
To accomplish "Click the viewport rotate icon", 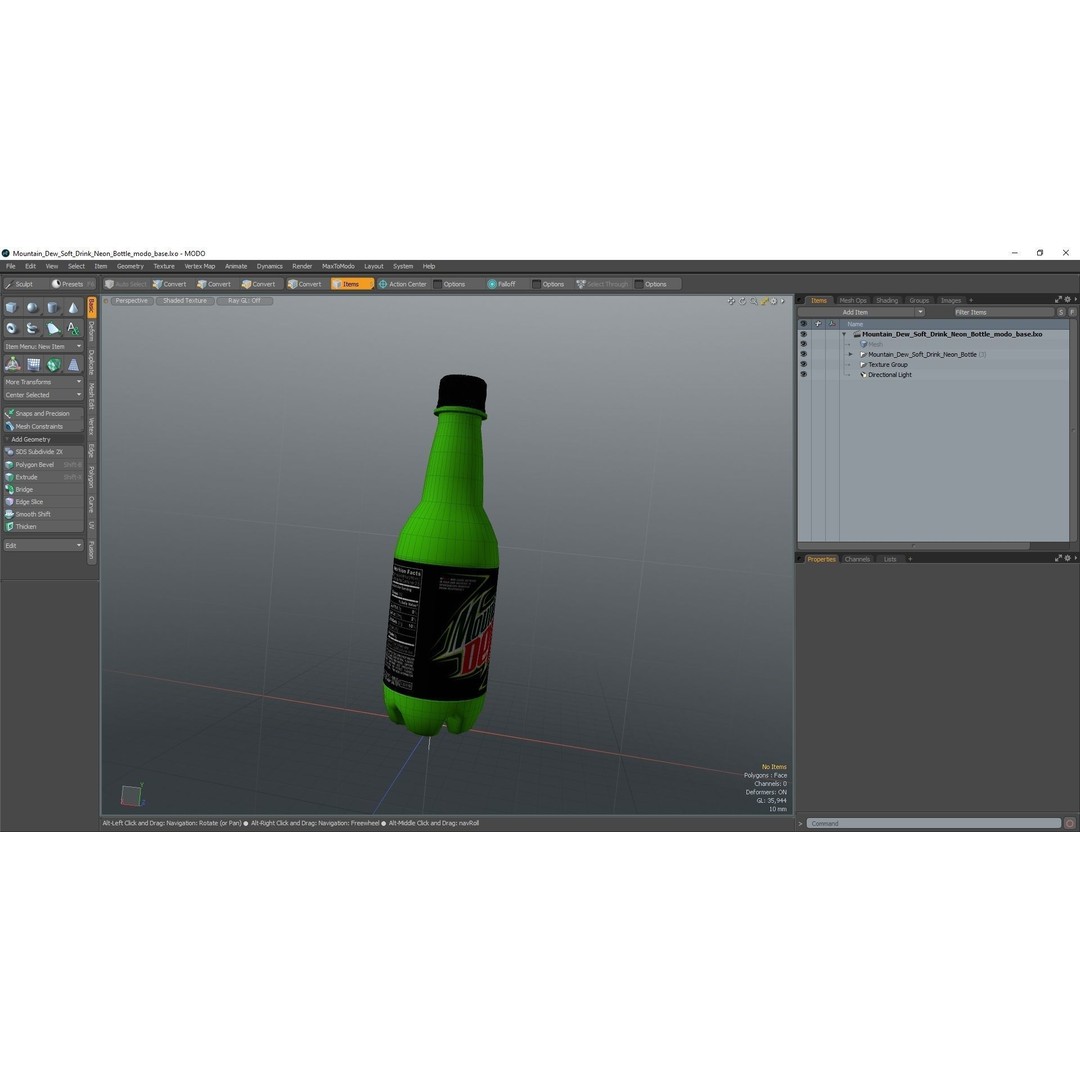I will [x=742, y=301].
